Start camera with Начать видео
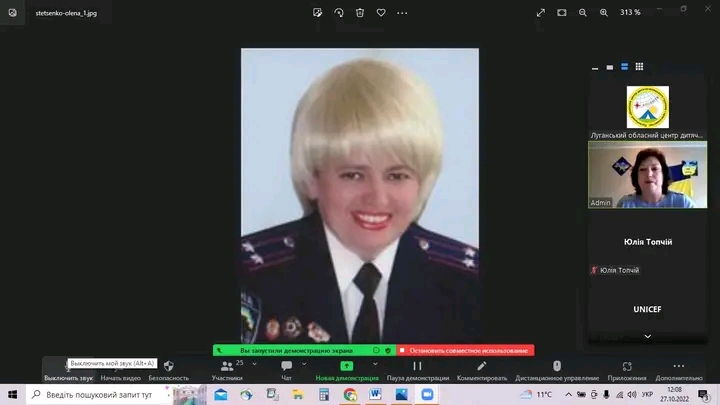 120,371
